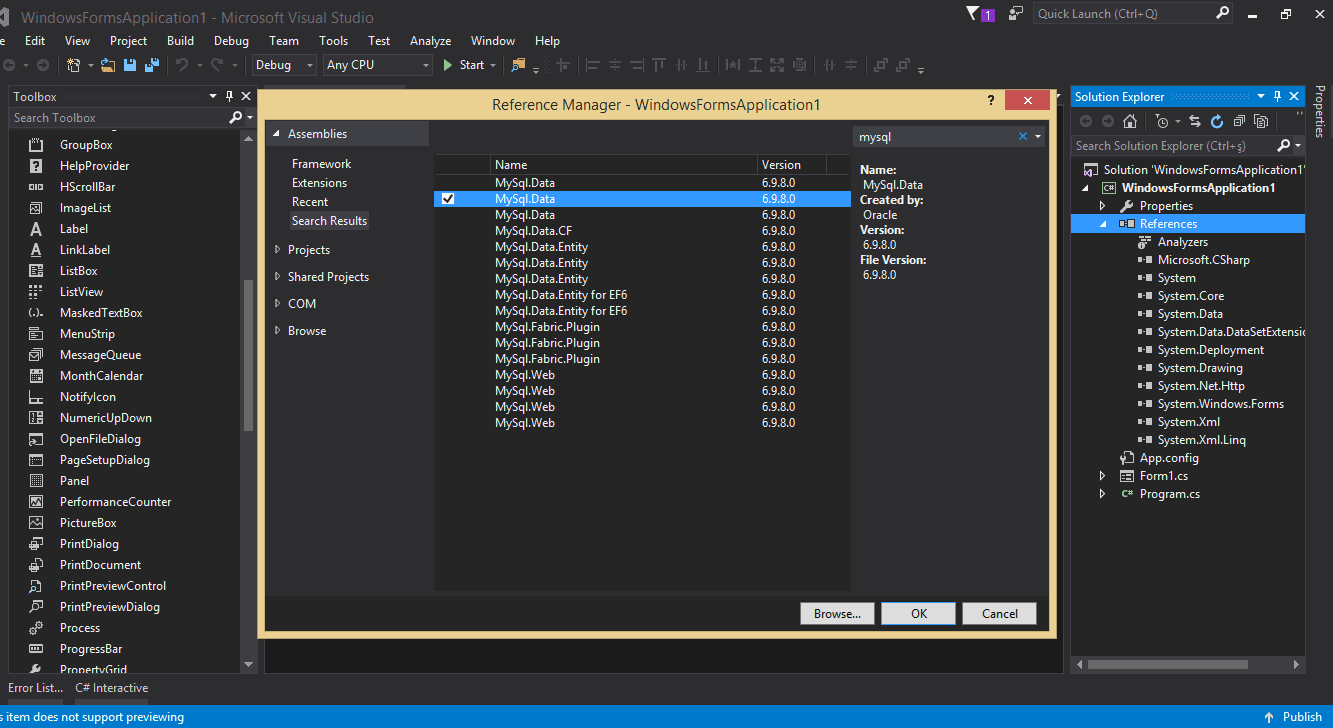Click the Toolbox vertical scrollbar thumb

(248, 354)
